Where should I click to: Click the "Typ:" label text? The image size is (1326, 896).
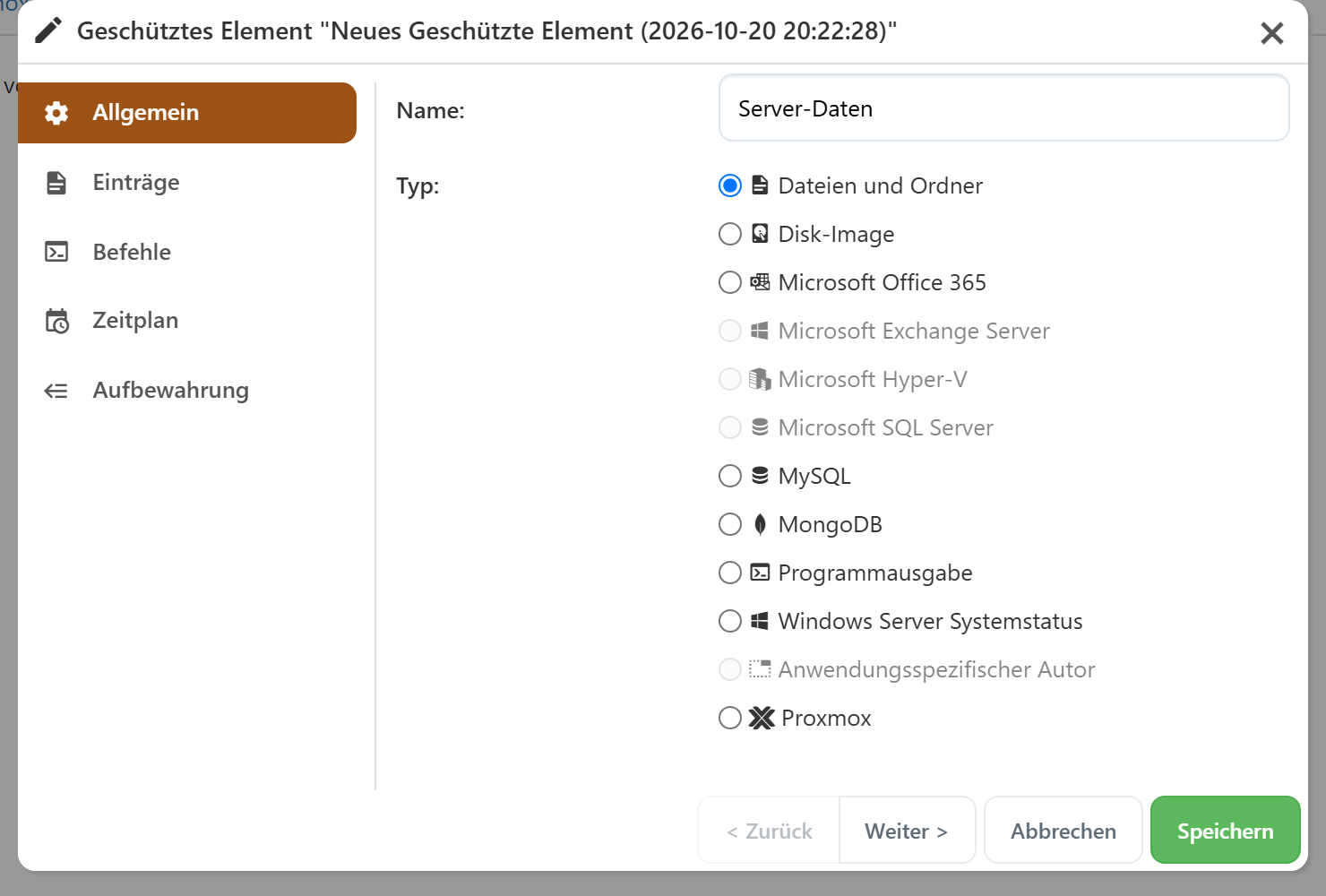(x=418, y=186)
